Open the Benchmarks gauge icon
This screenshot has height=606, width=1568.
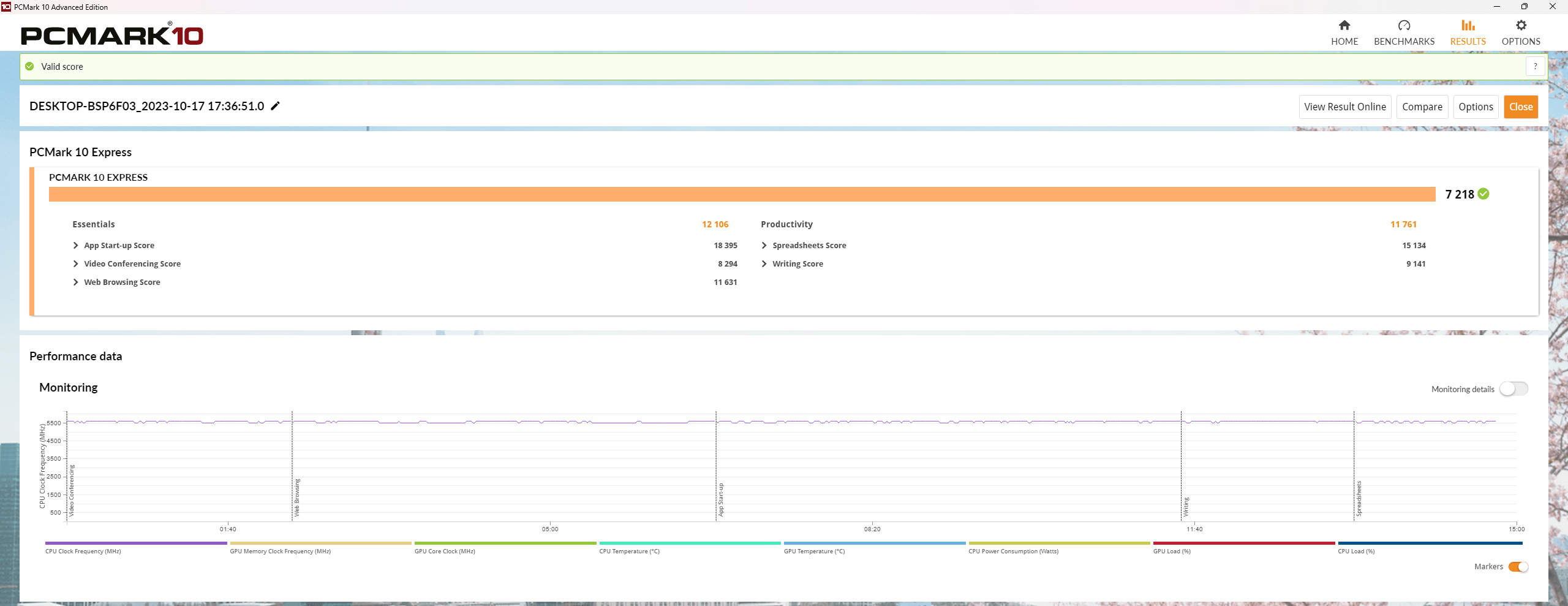1404,26
